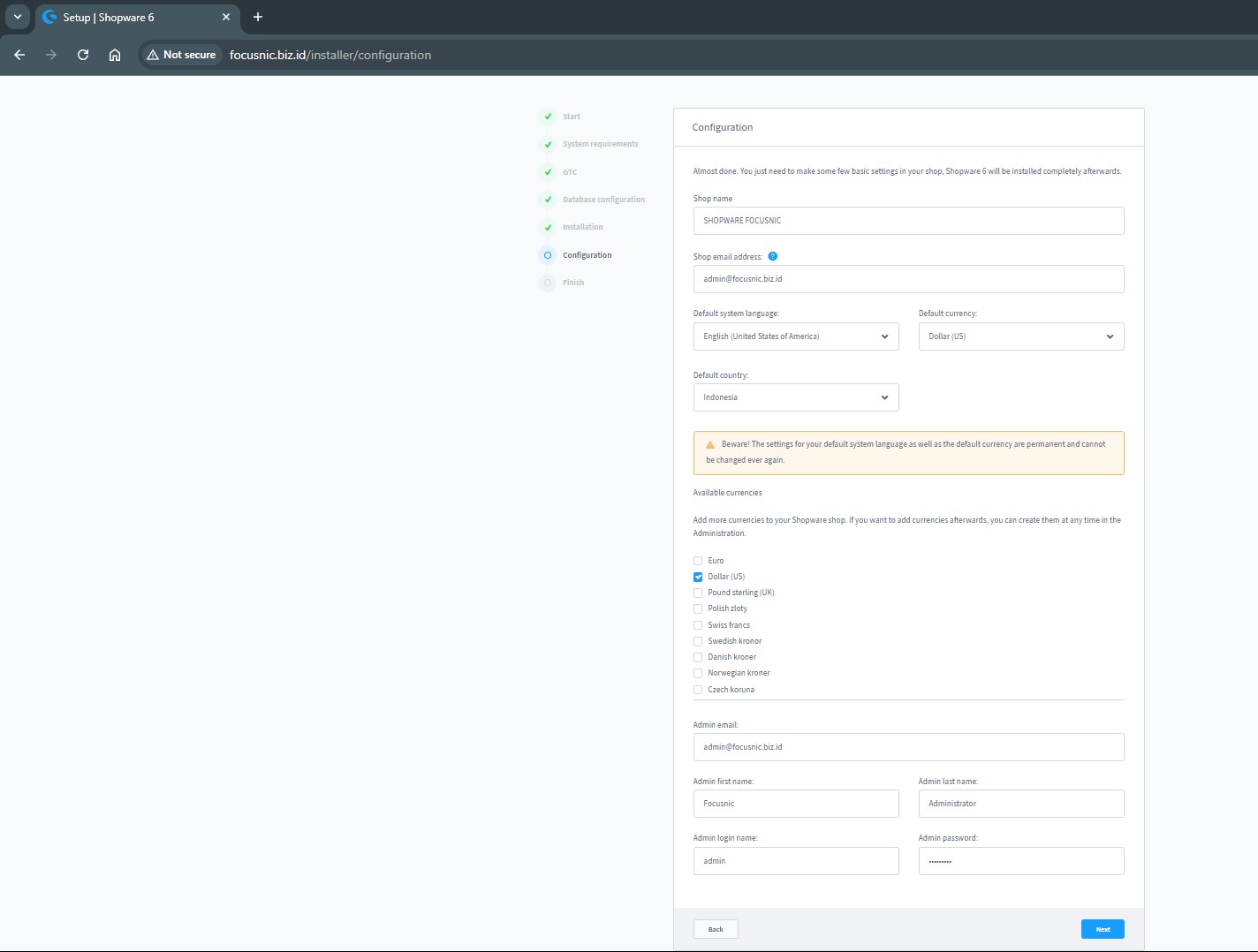Click the shop email help question icon
Screen dimensions: 1258x952
(x=772, y=256)
